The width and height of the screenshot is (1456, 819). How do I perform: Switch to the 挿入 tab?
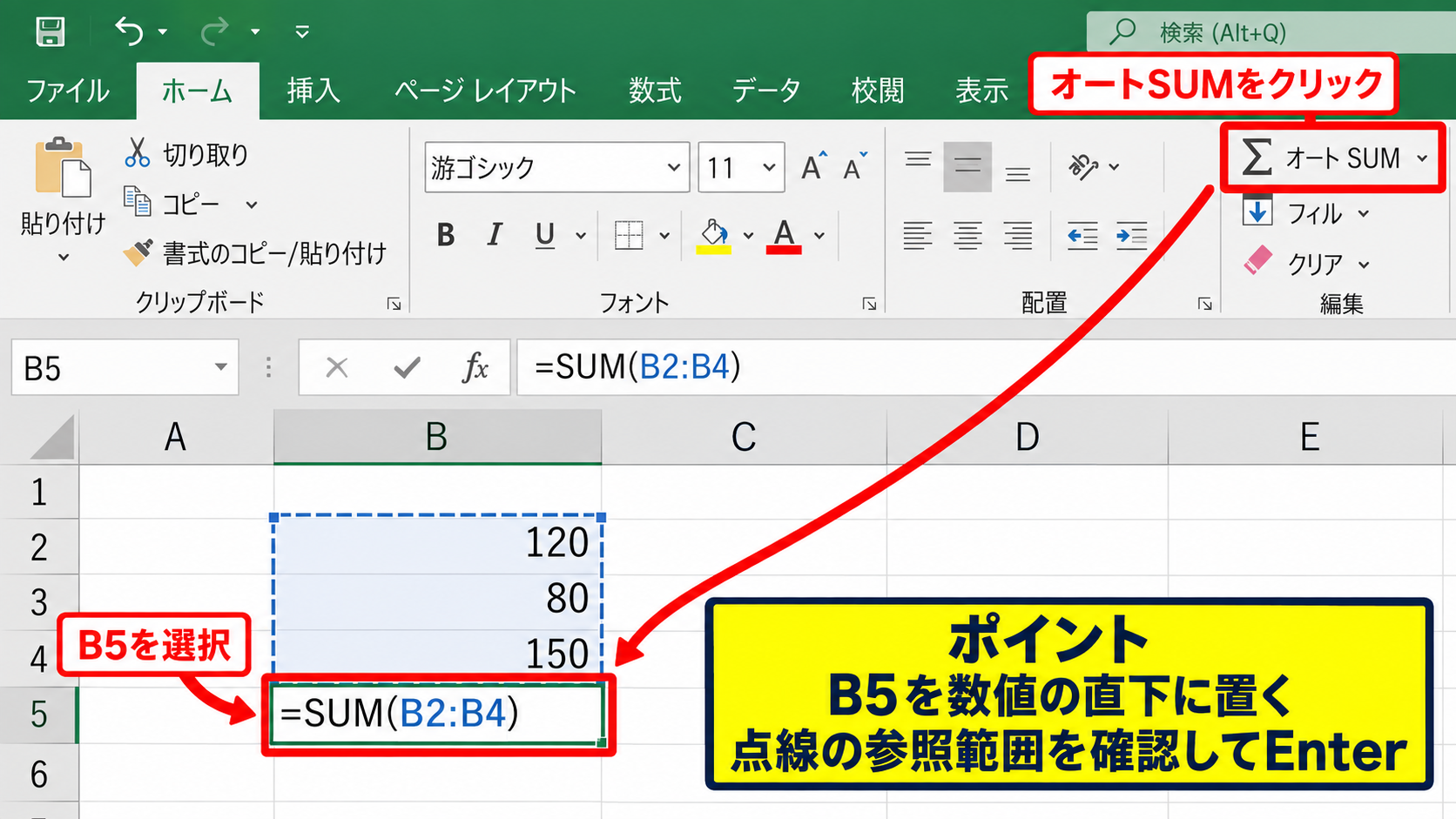tap(313, 91)
